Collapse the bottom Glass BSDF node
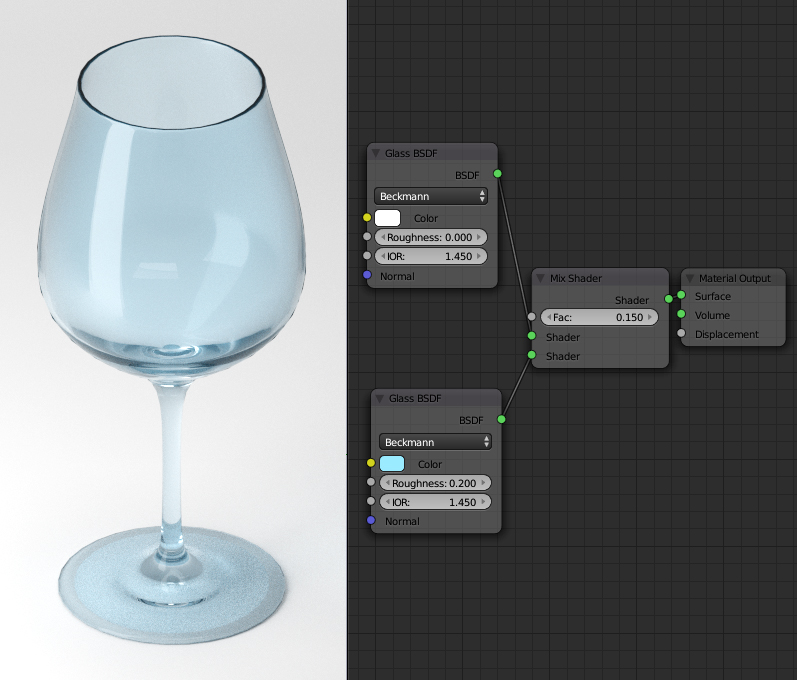 coord(380,398)
